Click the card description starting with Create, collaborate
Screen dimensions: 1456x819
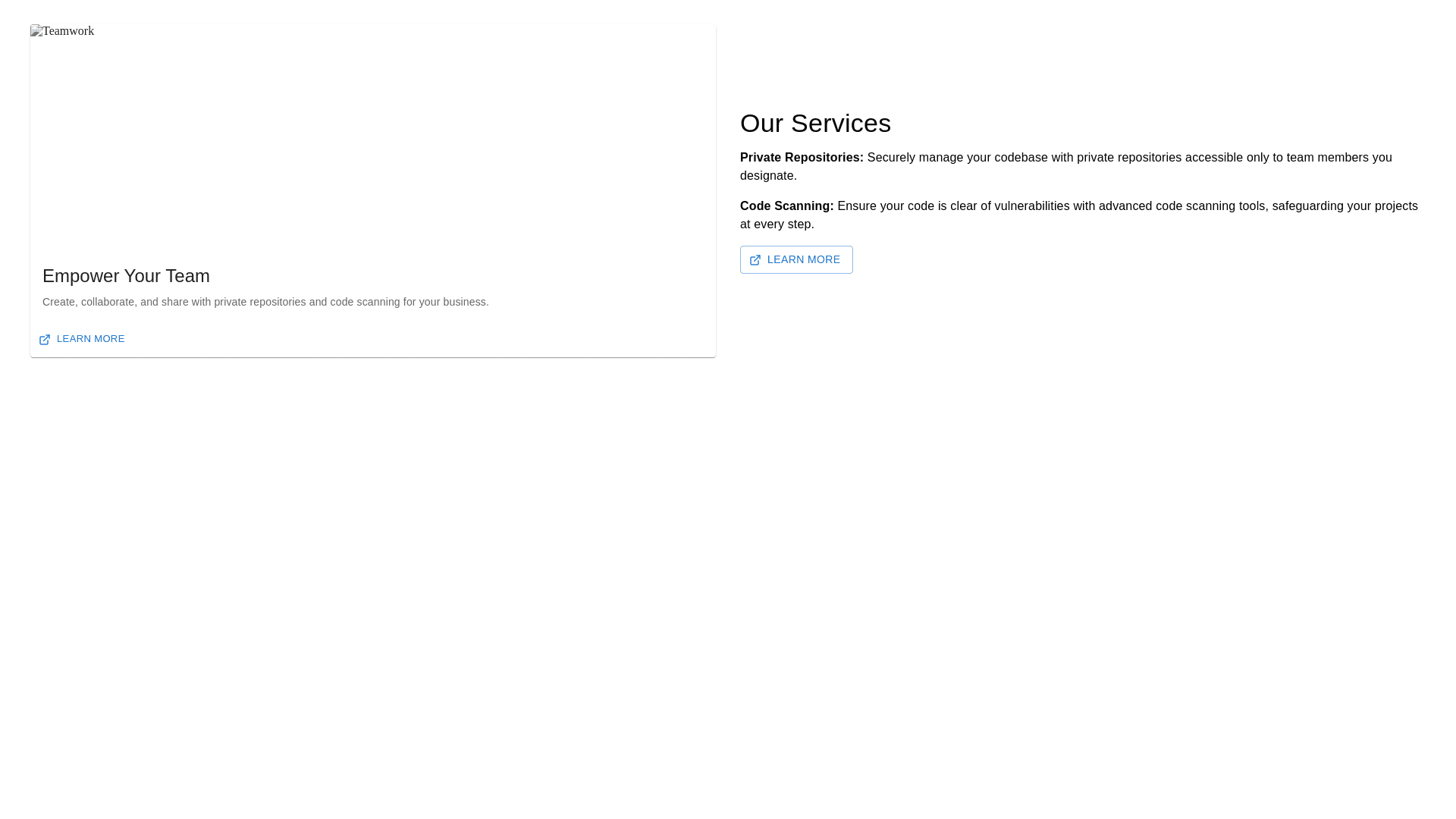click(265, 302)
